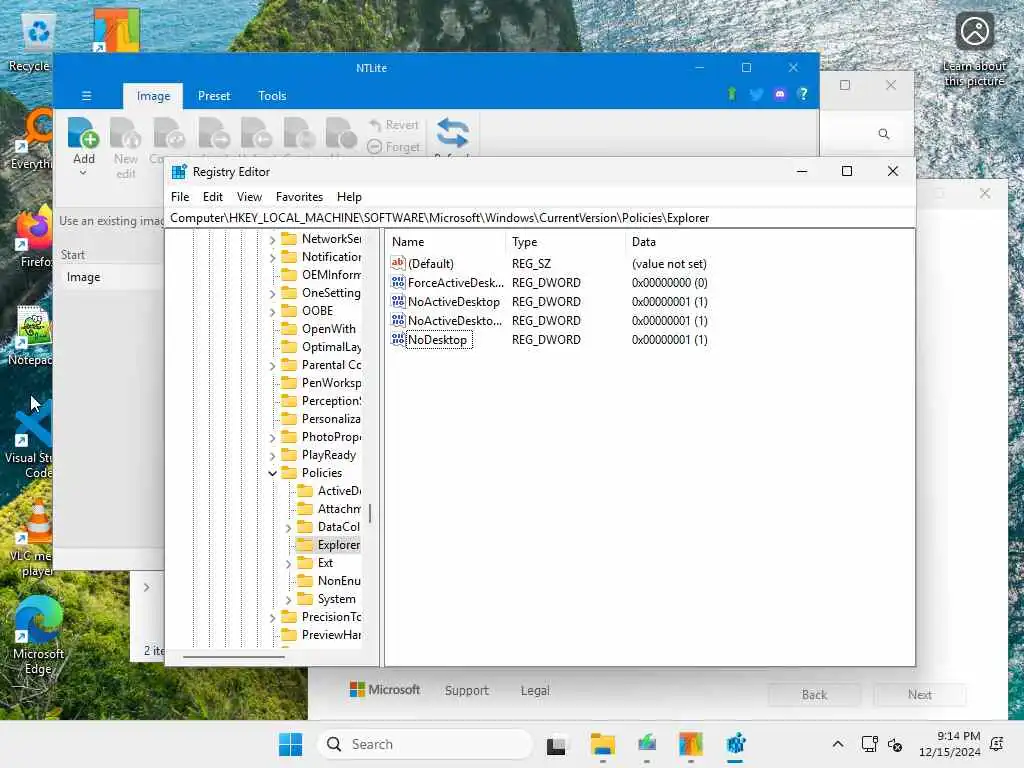1024x768 pixels.
Task: Open Learn about this picture icon
Action: pos(974,31)
